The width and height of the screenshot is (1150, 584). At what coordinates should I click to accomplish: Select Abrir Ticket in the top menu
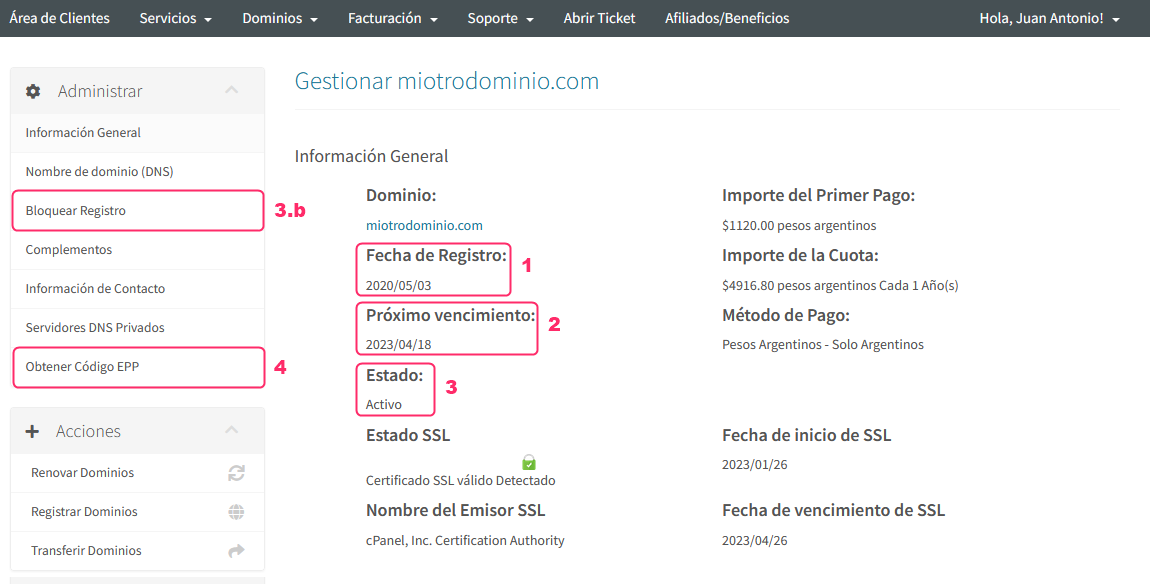tap(599, 18)
